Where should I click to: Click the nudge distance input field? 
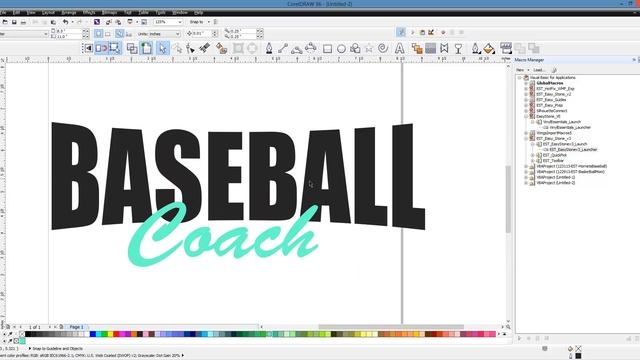pos(202,34)
